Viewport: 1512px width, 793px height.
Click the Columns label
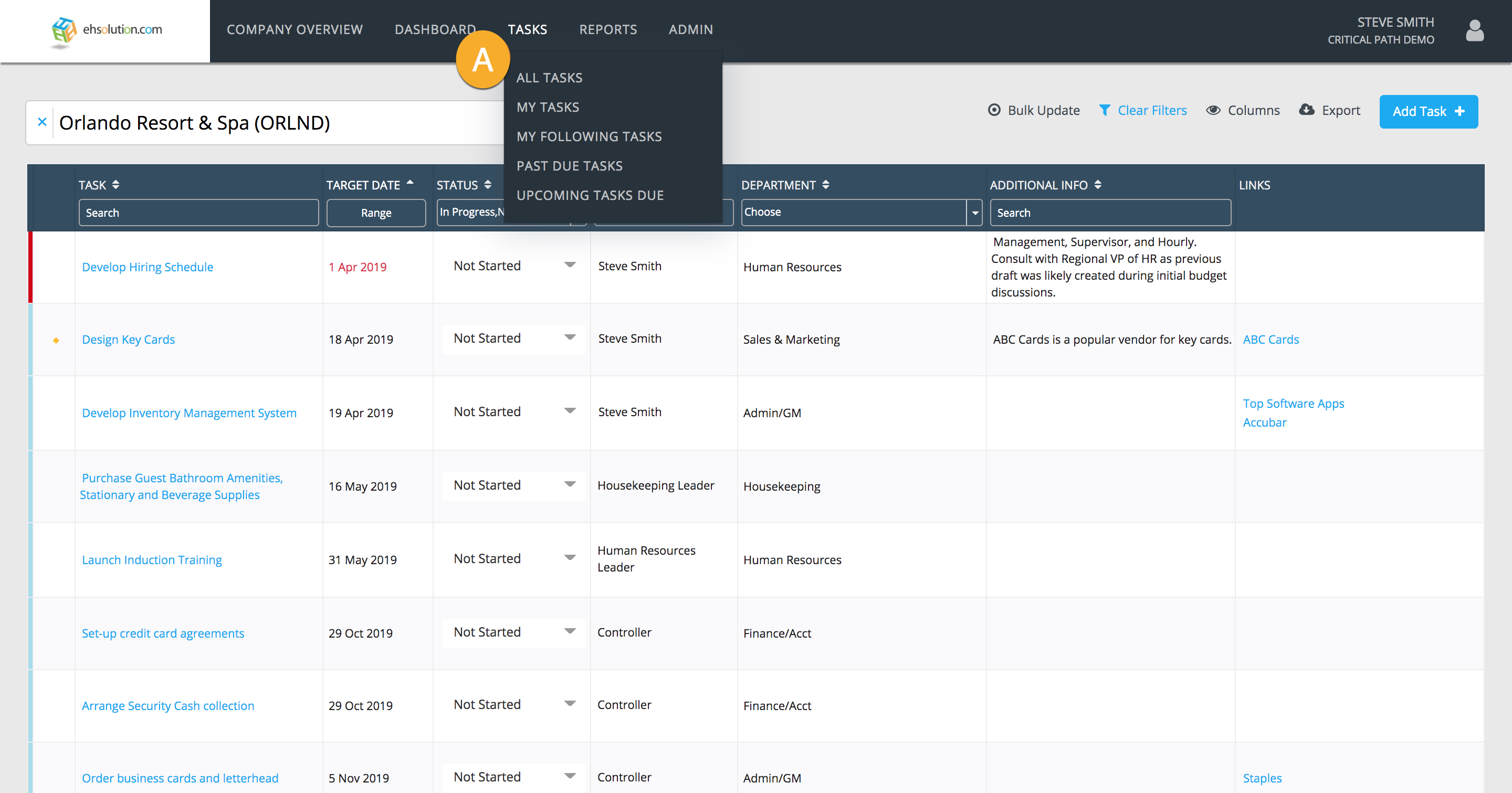tap(1253, 110)
